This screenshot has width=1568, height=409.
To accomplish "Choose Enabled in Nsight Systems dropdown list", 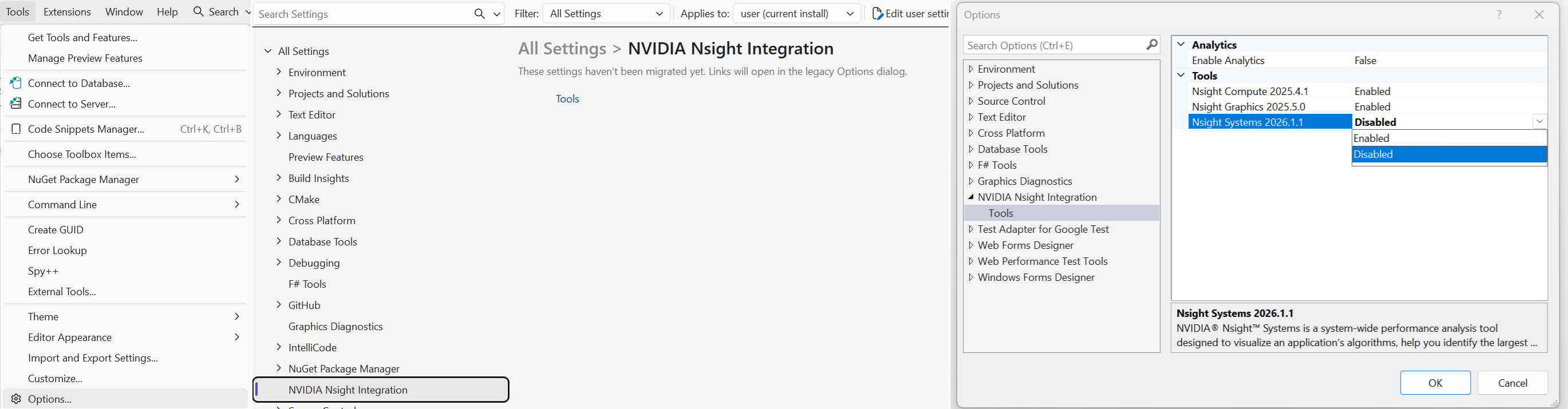I will coord(1449,138).
